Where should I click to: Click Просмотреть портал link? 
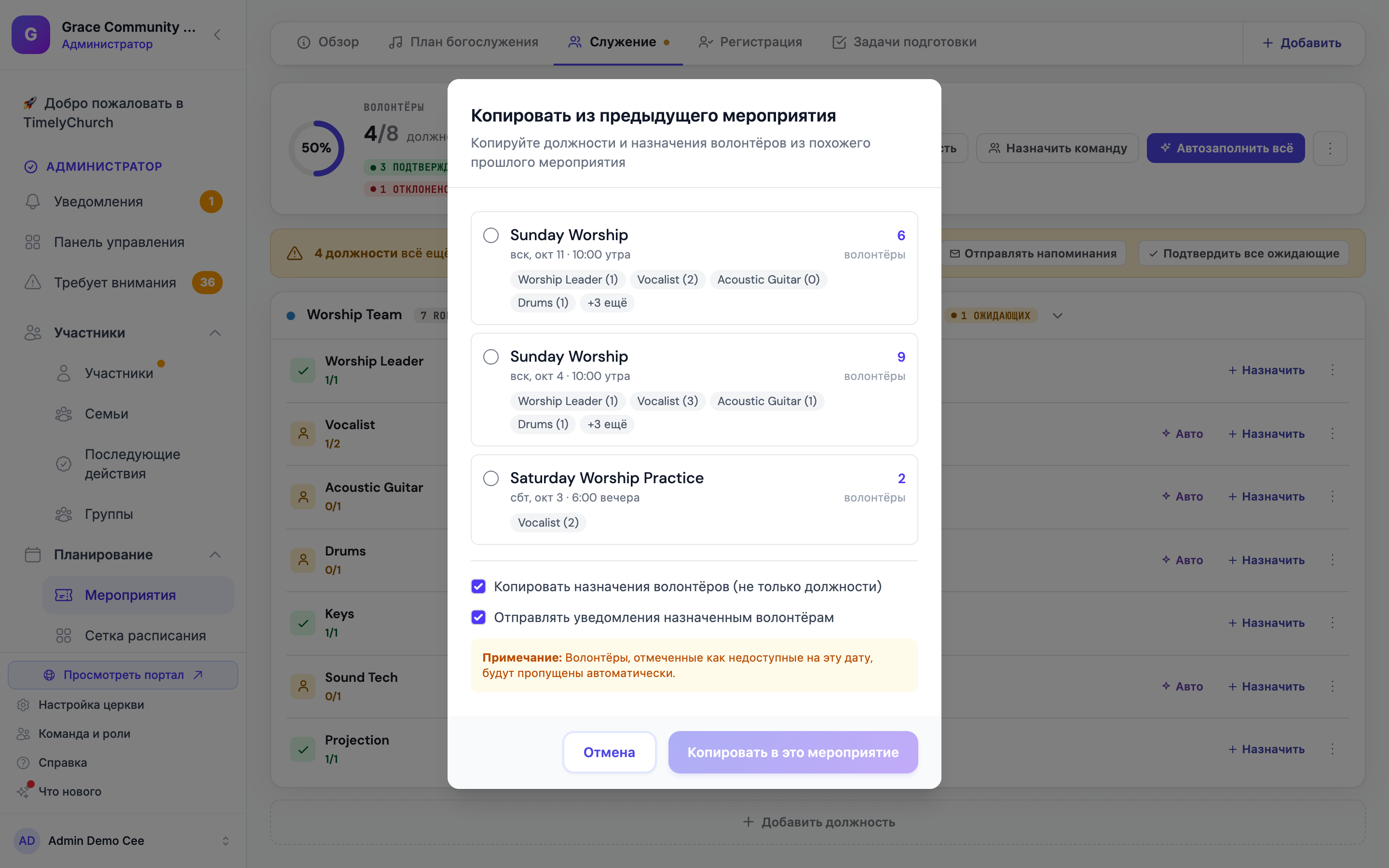pos(123,675)
